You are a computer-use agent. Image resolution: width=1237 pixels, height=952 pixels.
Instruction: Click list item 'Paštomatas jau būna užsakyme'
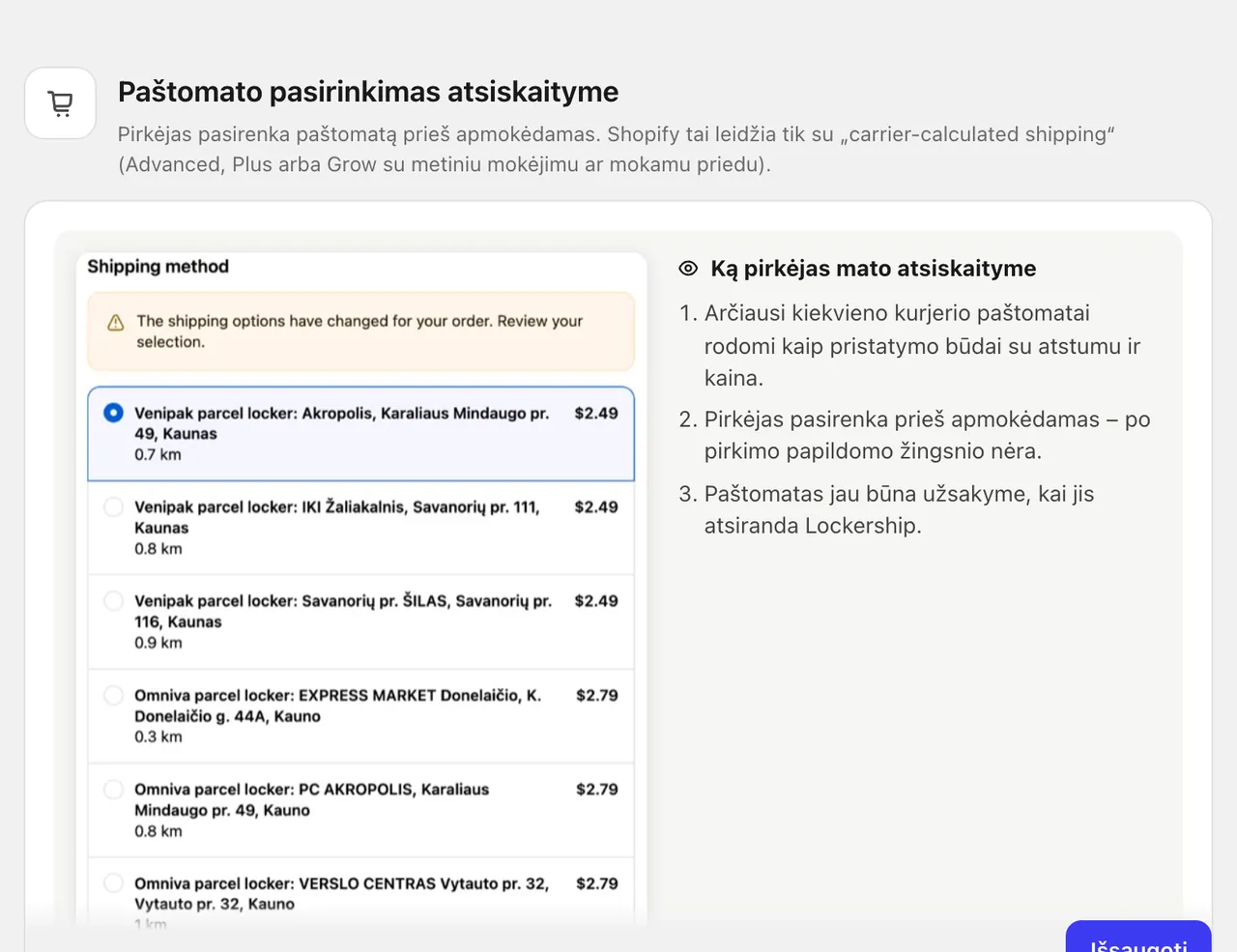pos(899,509)
